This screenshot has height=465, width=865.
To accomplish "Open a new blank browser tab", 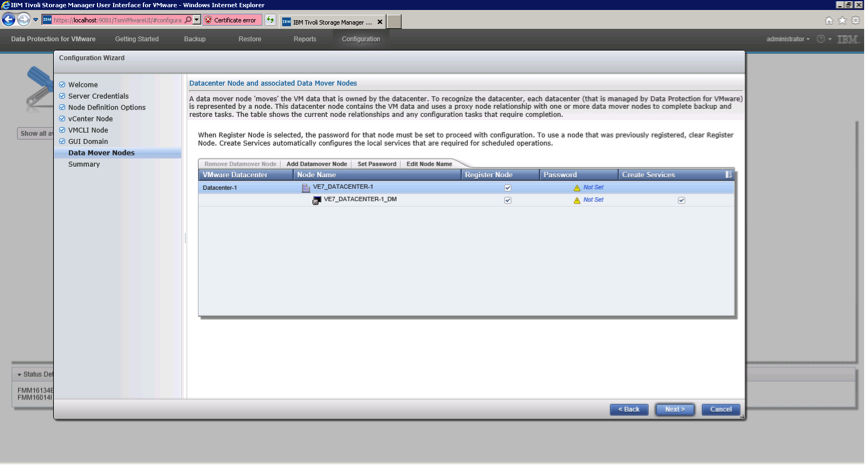I will click(x=394, y=22).
